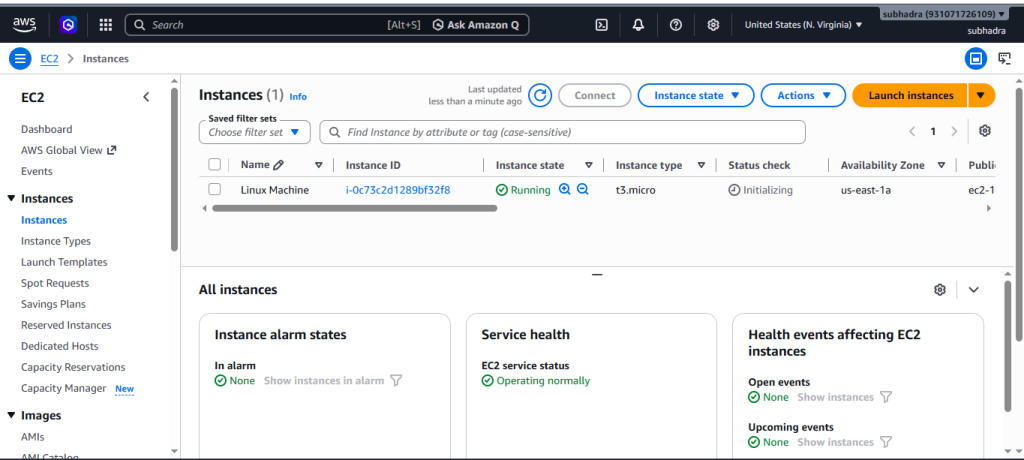This screenshot has width=1024, height=460.
Task: Go to next page of instances
Action: pyautogui.click(x=954, y=131)
